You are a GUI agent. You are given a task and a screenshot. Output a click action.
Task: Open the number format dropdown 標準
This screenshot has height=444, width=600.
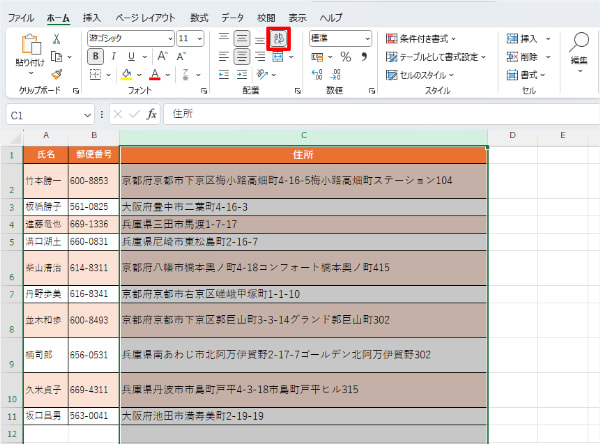[340, 38]
